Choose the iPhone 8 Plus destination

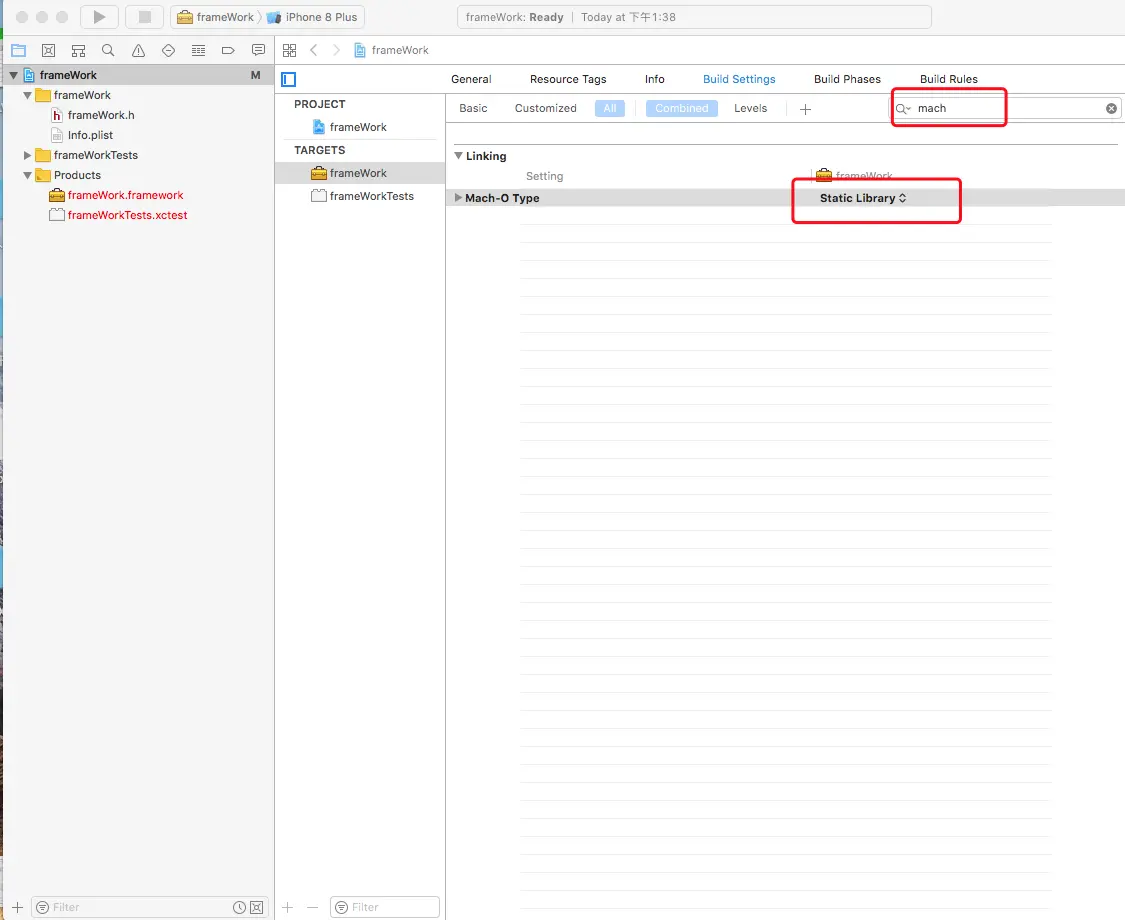312,17
